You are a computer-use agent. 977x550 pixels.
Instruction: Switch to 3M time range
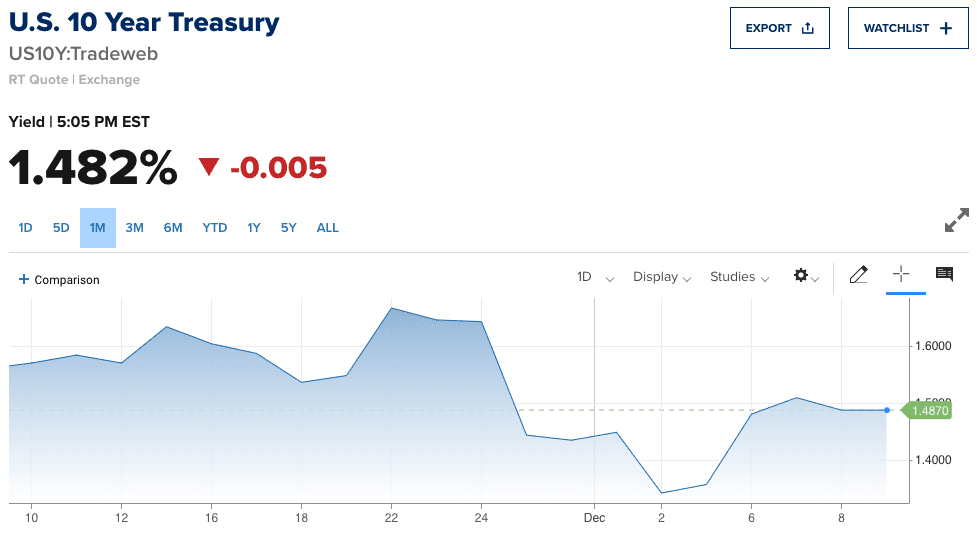click(134, 228)
